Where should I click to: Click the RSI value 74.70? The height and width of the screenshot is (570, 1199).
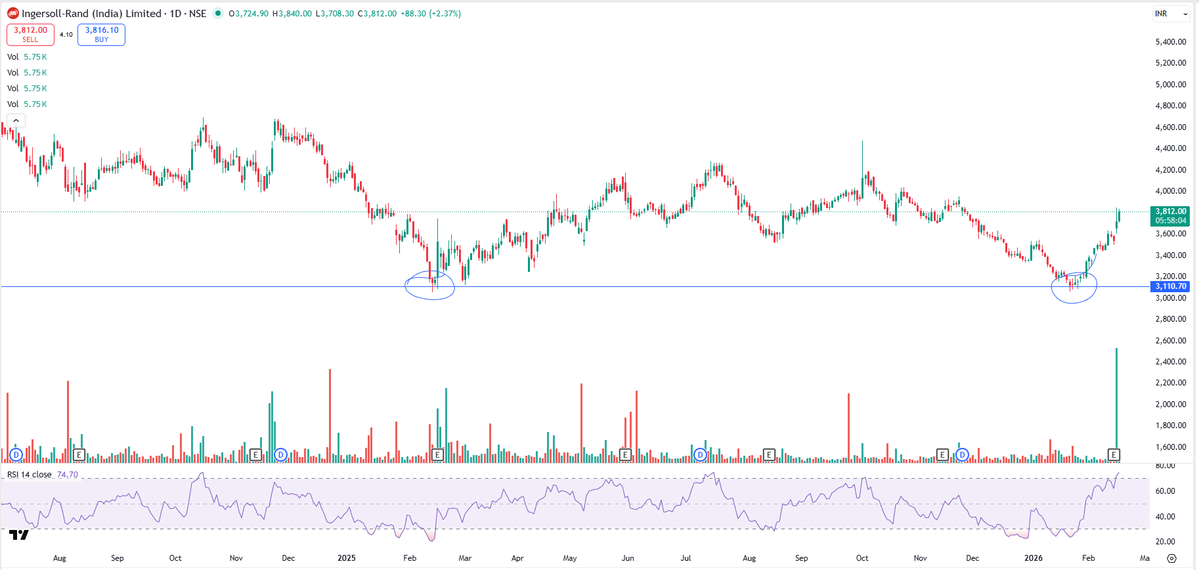click(x=67, y=474)
